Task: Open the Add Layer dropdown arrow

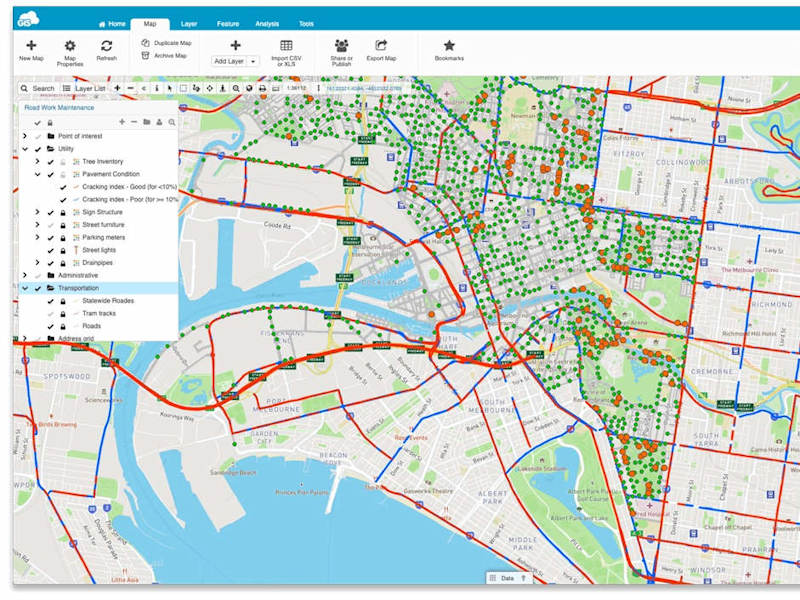Action: [253, 61]
